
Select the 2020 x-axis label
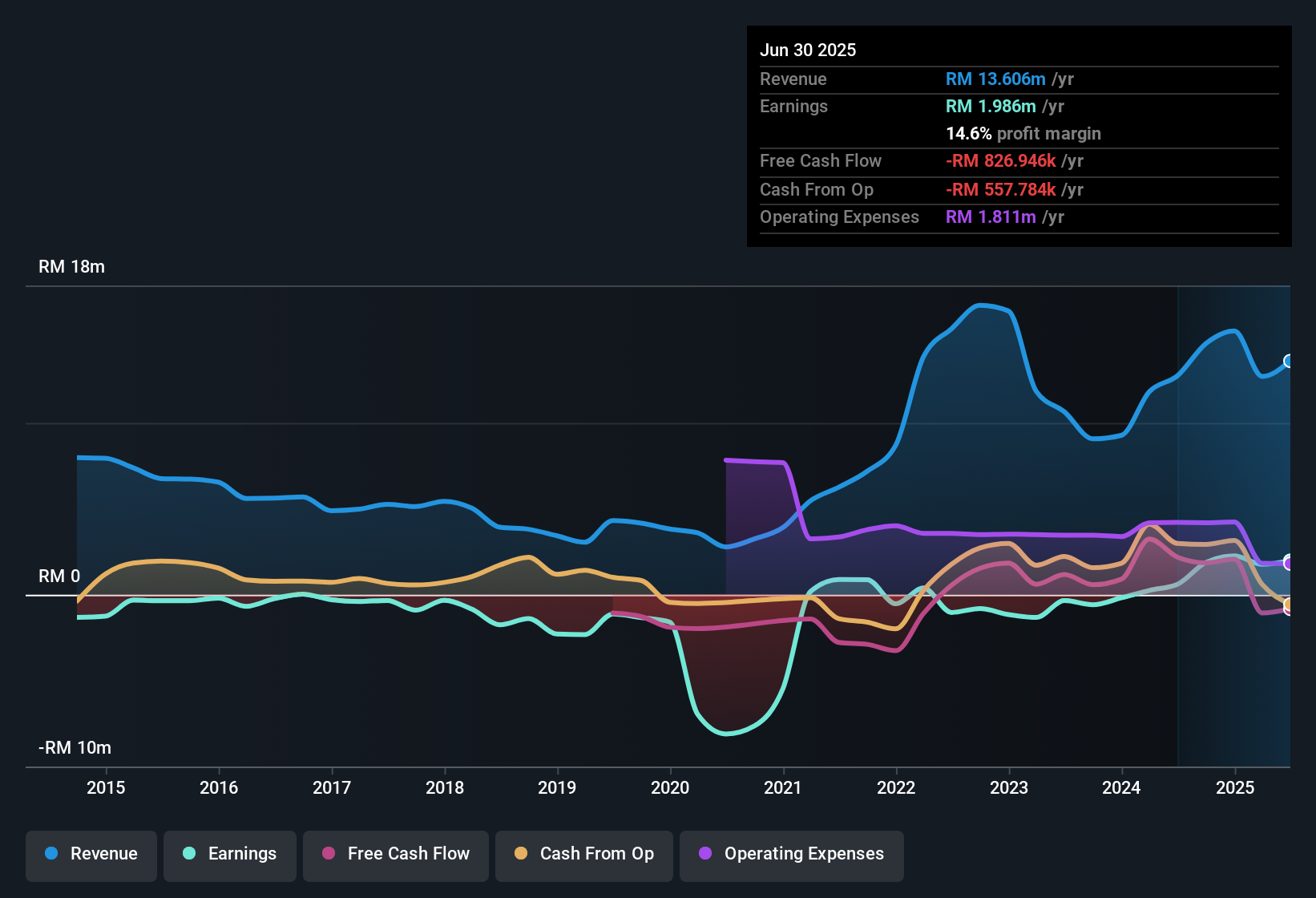(x=670, y=787)
